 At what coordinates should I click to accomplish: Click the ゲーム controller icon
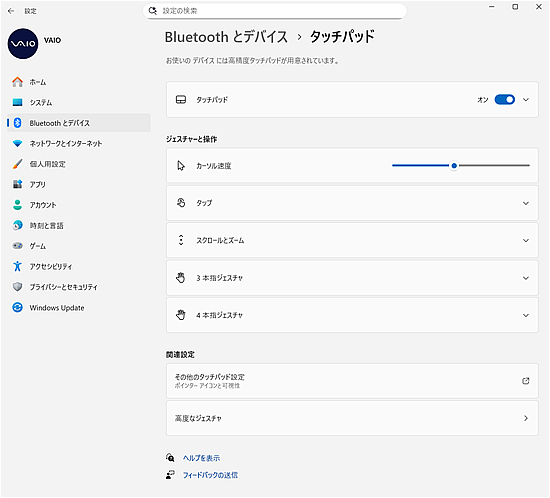pos(17,245)
